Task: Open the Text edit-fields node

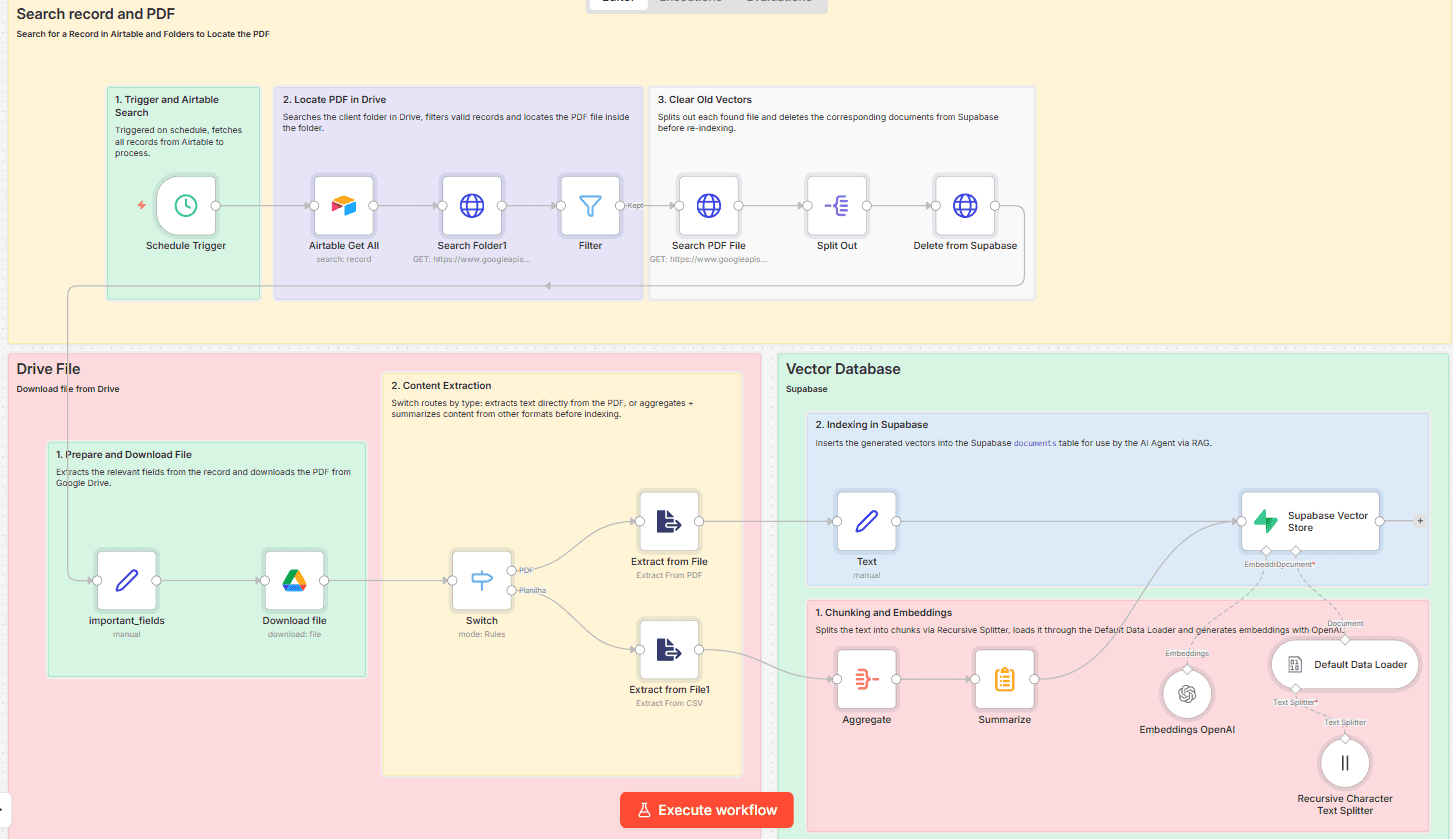Action: pyautogui.click(x=867, y=521)
